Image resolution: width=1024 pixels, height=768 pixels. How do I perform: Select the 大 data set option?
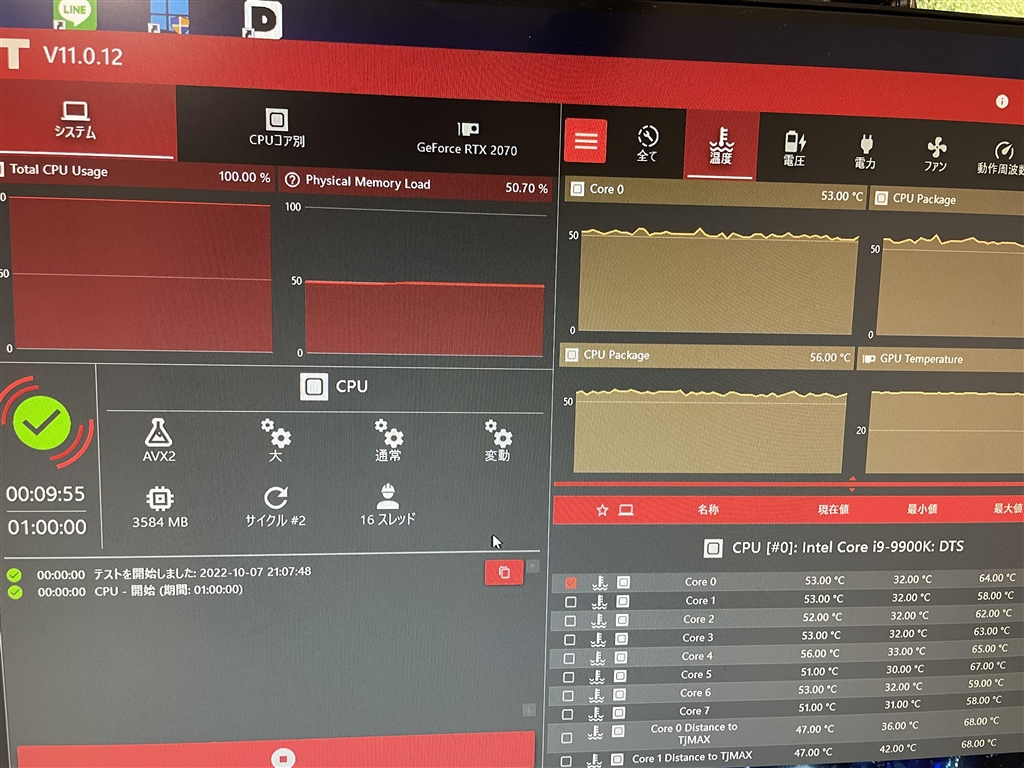(276, 441)
